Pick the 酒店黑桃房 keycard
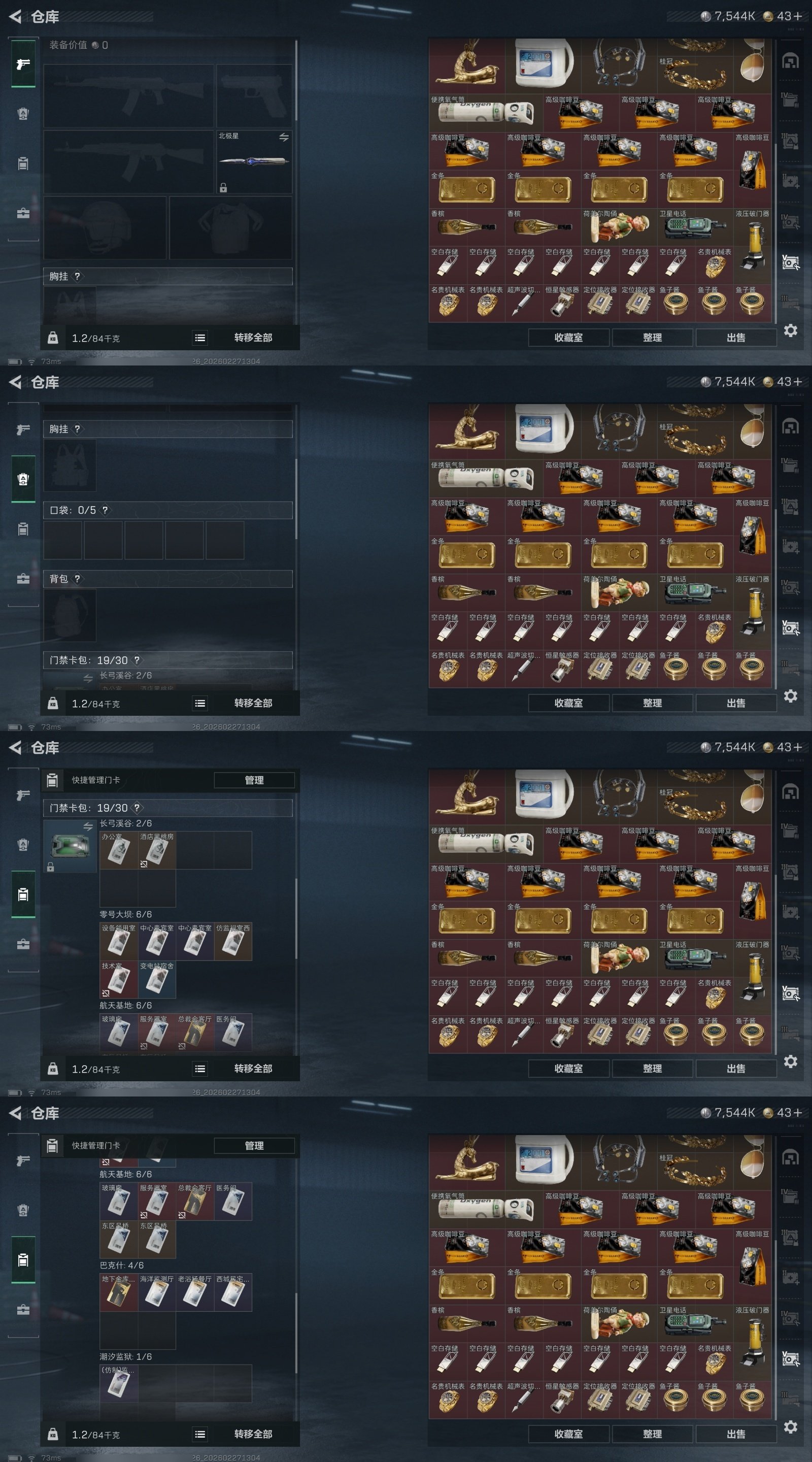This screenshot has height=1462, width=812. click(157, 850)
